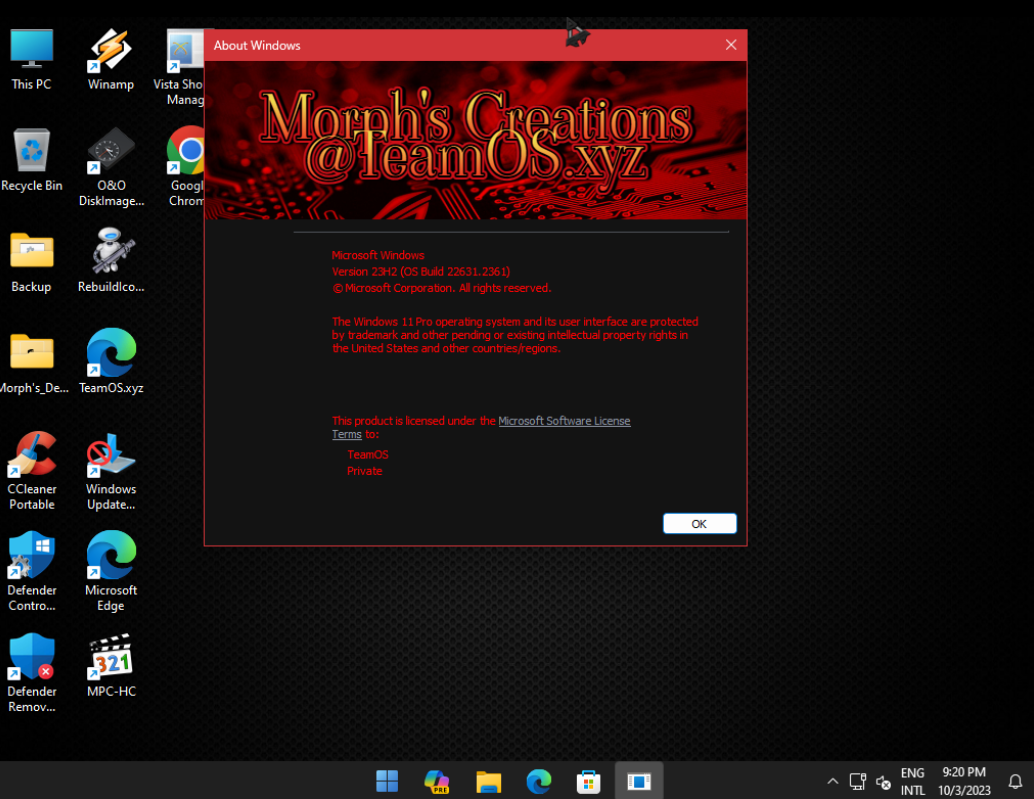Viewport: 1034px width, 799px height.
Task: Select the Morph's_De... folder icon
Action: click(33, 363)
